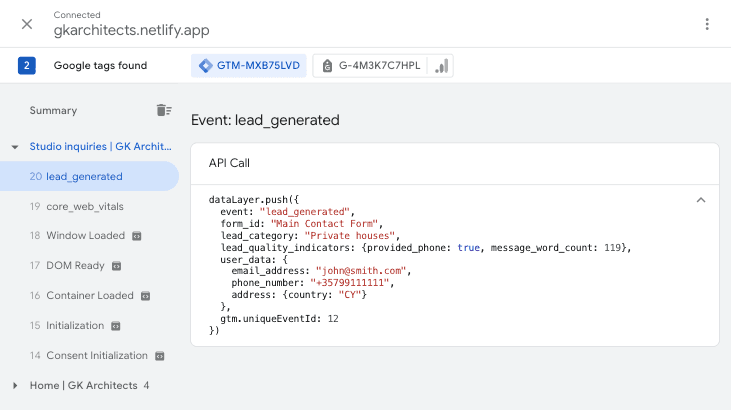Viewport: 731px width, 410px height.
Task: Open Studio inquiries | GK Archit... page entry
Action: [x=100, y=146]
